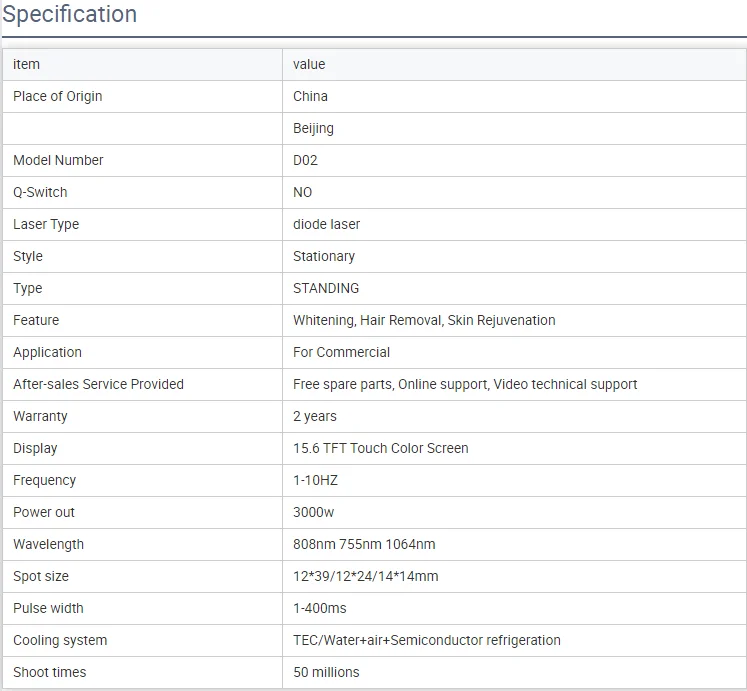Select the Power out value '3000w'
Viewport: 747px width, 691px height.
click(x=313, y=512)
